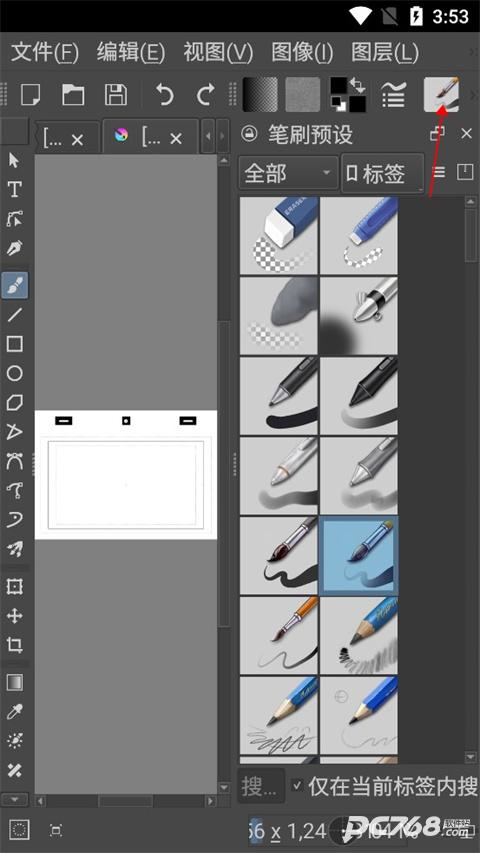The height and width of the screenshot is (853, 480).
Task: Click the Save document icon
Action: (x=115, y=95)
